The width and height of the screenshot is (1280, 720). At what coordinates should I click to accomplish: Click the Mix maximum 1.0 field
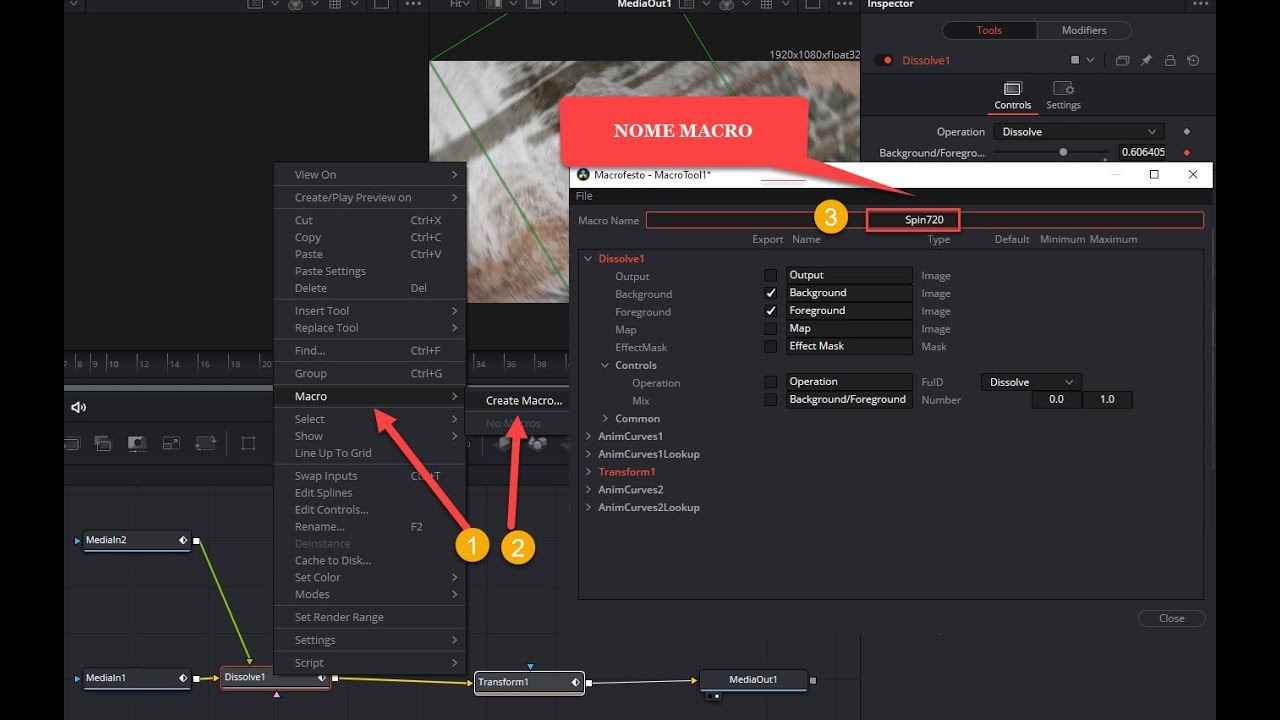(1107, 399)
